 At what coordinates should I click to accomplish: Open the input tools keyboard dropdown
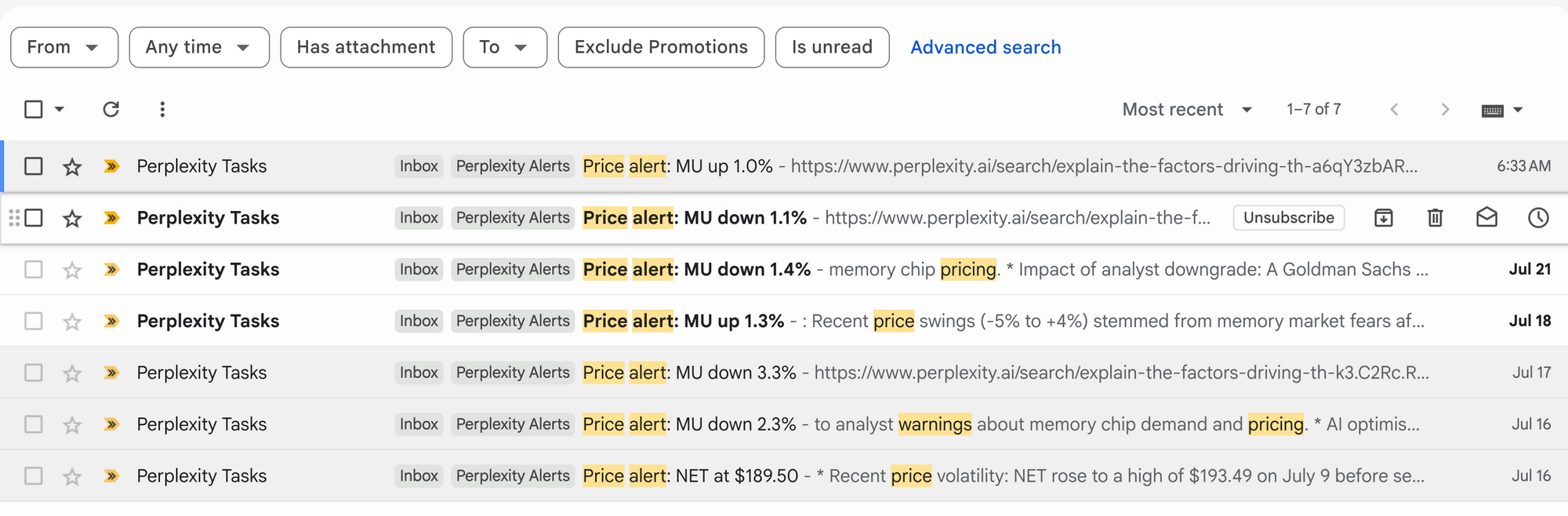1502,110
